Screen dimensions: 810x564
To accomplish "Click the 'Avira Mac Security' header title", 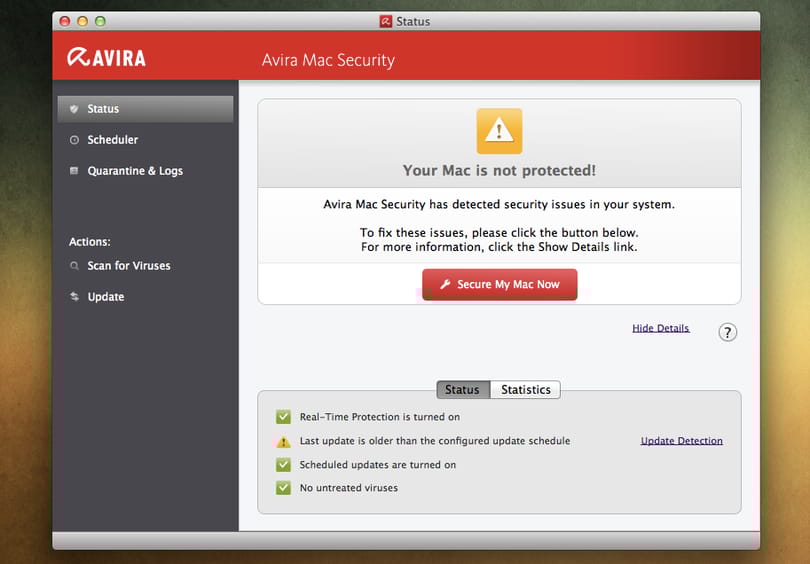I will coord(328,60).
